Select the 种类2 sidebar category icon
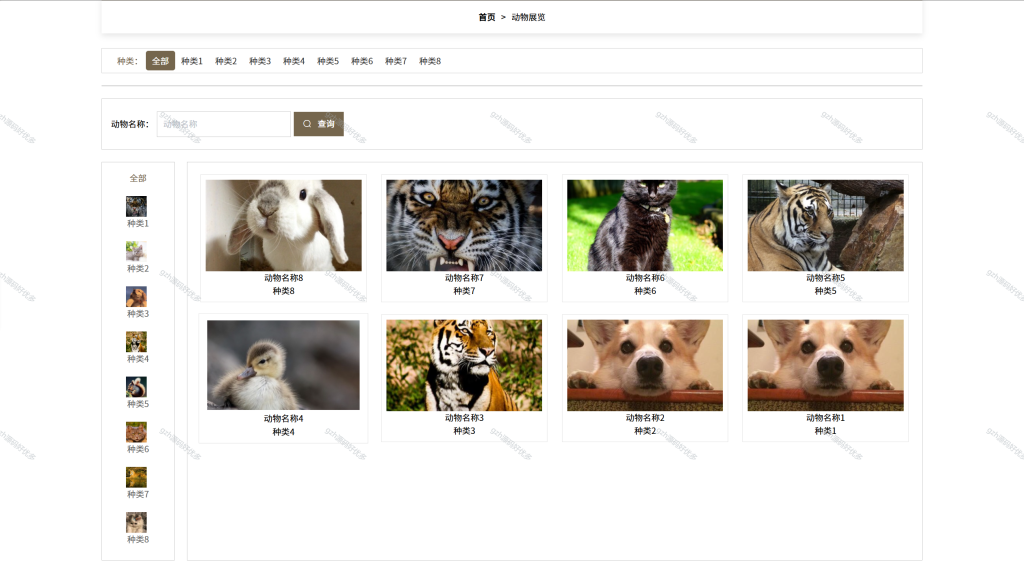This screenshot has width=1024, height=571. coord(136,252)
